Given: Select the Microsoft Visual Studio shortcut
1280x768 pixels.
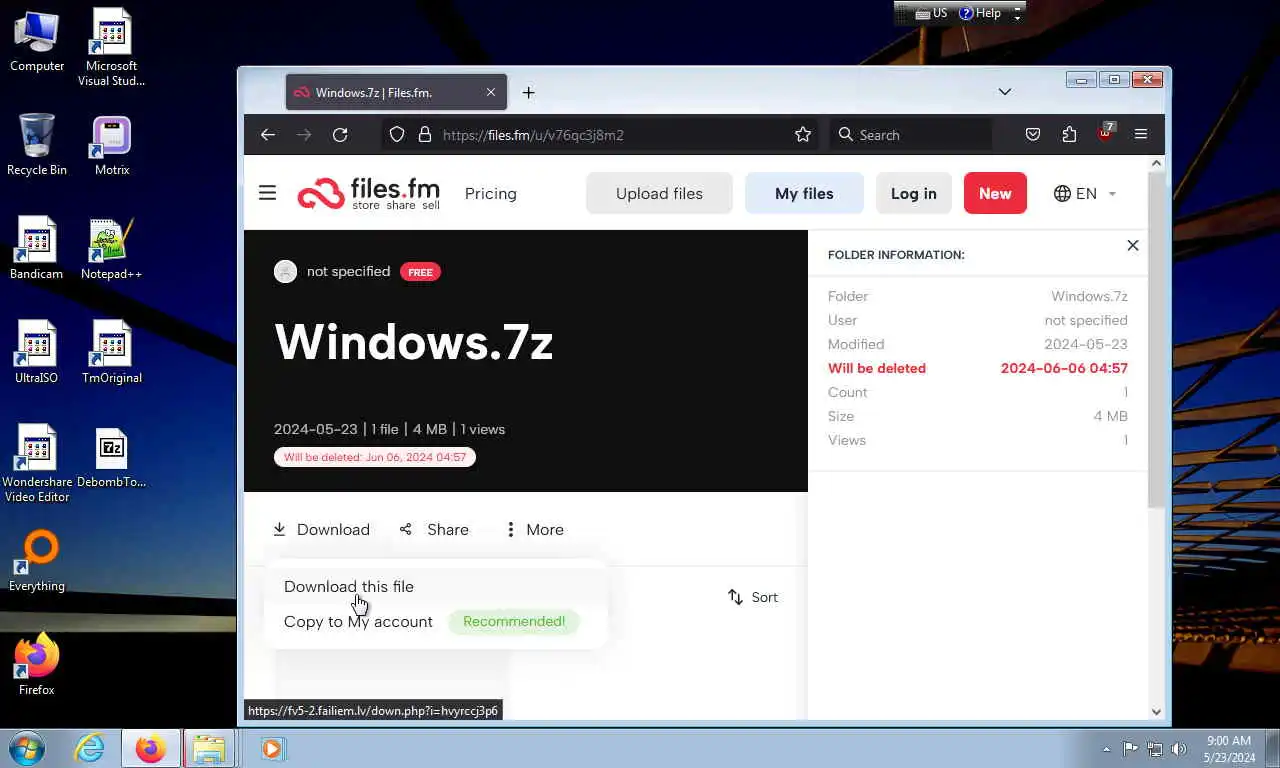Looking at the screenshot, I should coord(111,47).
